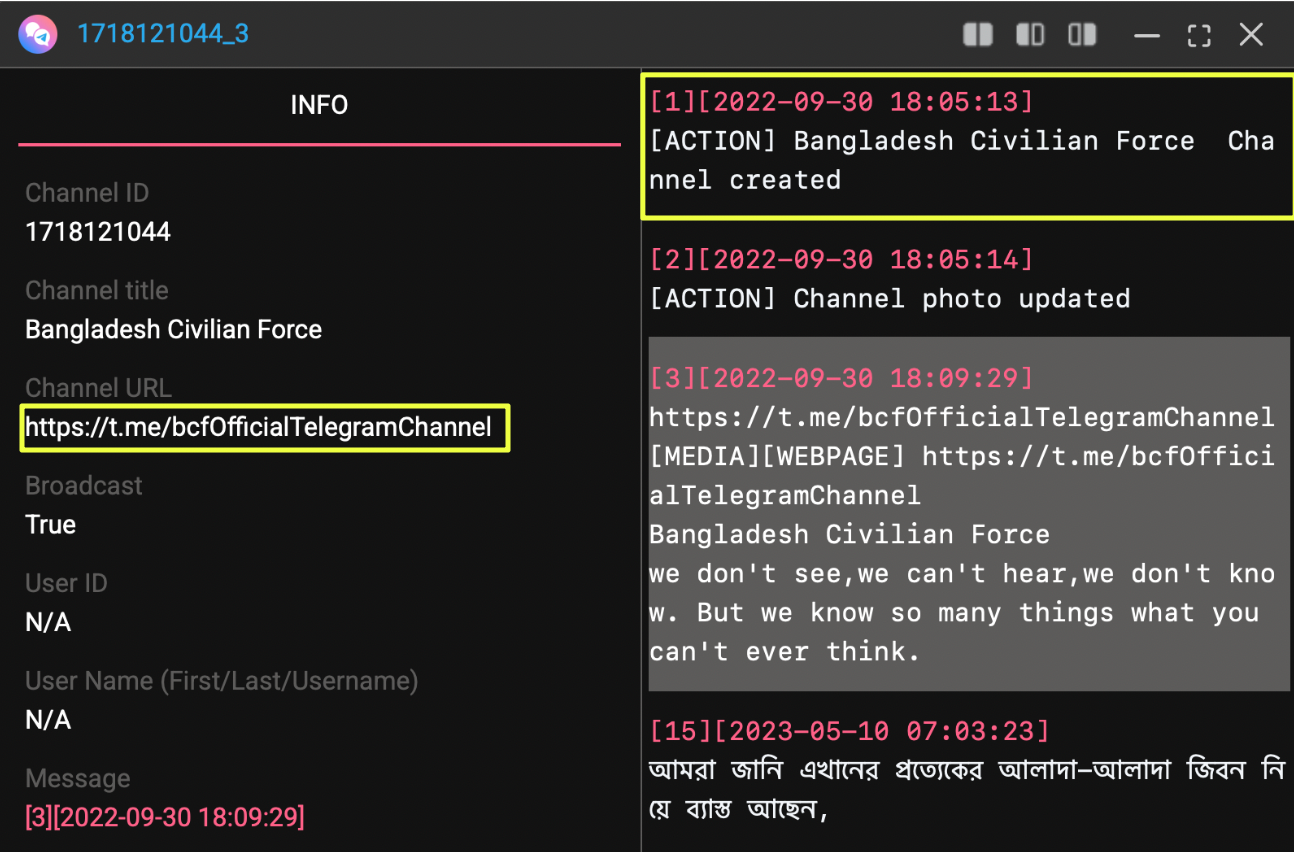Switch to split view showing both panels

(977, 35)
